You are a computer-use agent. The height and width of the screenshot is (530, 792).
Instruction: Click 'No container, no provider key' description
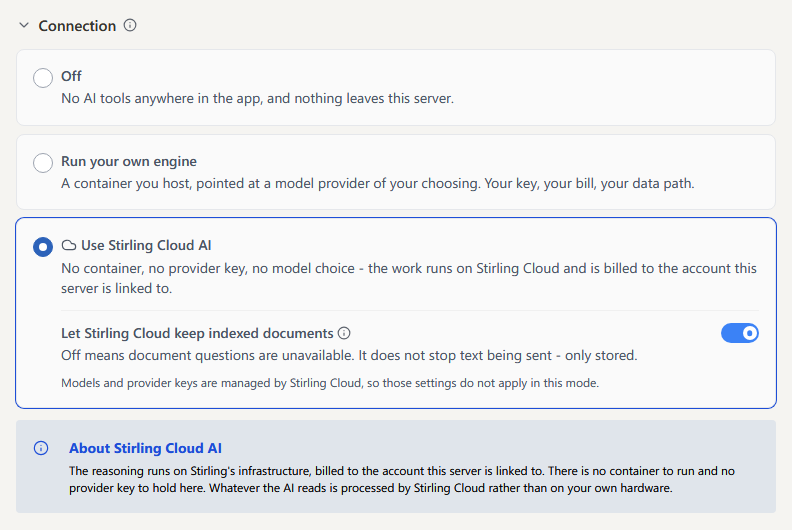point(409,278)
